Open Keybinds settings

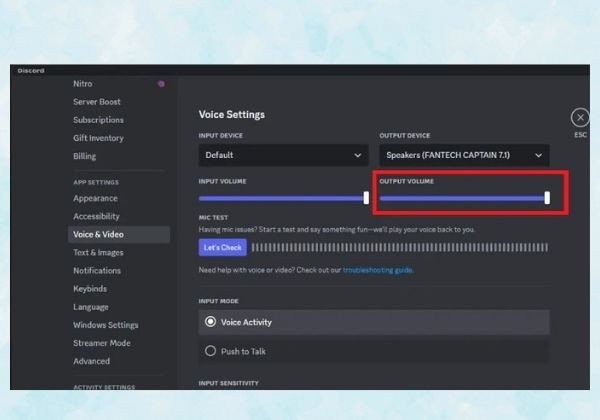point(90,289)
